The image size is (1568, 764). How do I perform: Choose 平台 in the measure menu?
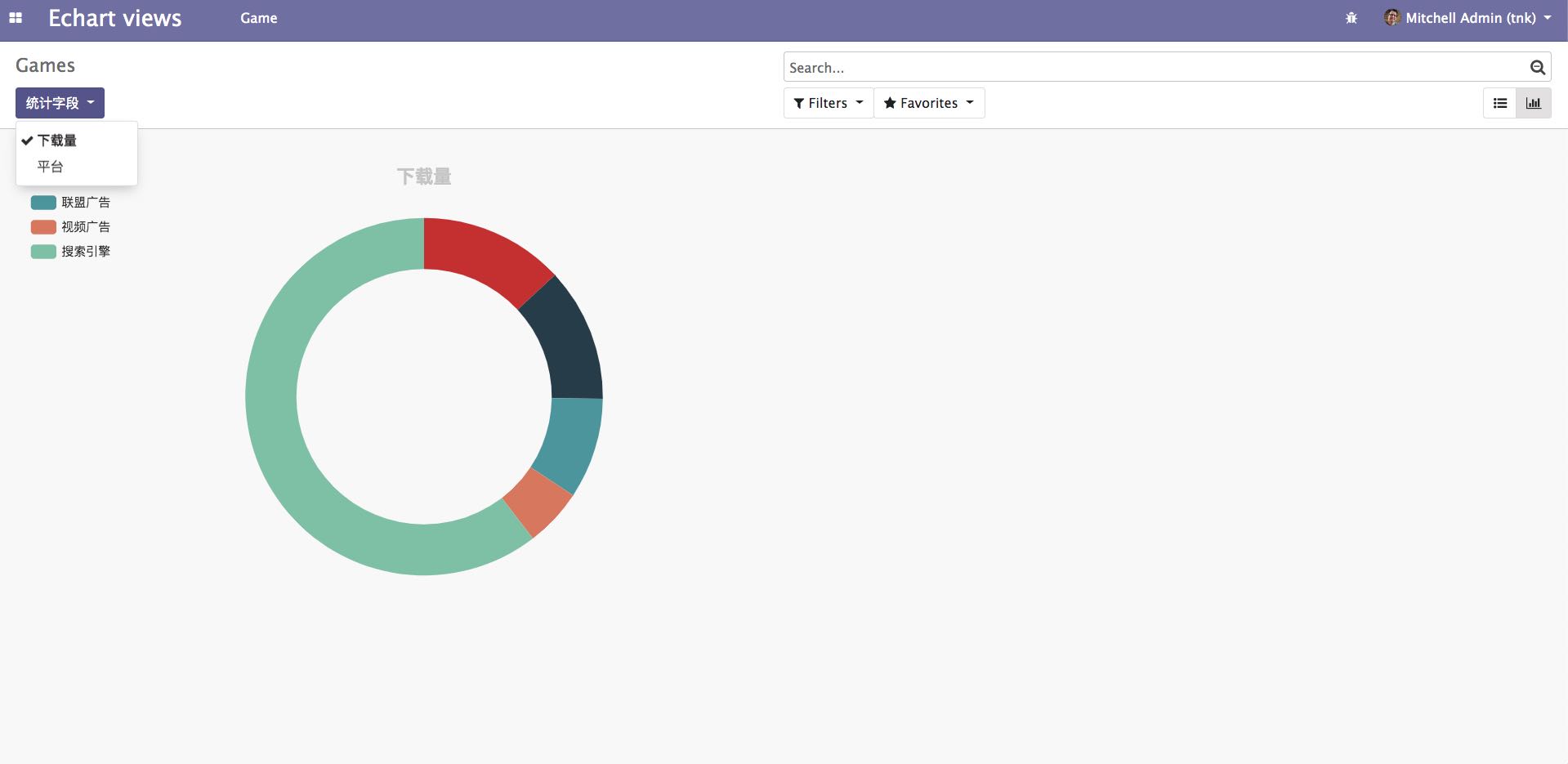click(x=51, y=167)
